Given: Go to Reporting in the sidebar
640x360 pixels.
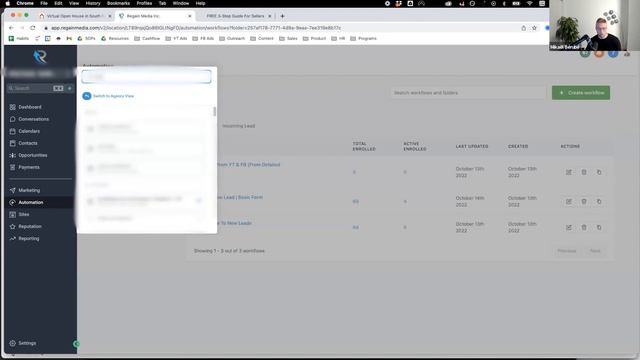Looking at the screenshot, I should click(x=29, y=238).
